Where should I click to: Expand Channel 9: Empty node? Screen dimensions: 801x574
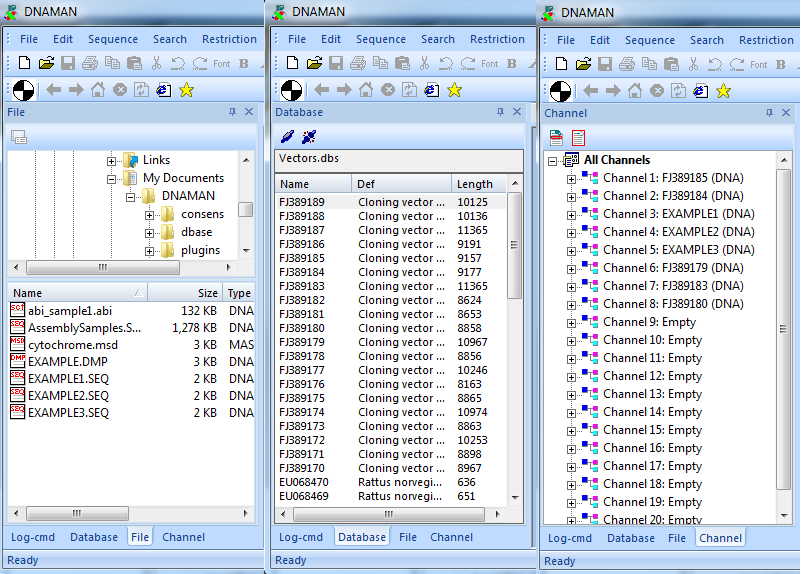click(x=571, y=323)
